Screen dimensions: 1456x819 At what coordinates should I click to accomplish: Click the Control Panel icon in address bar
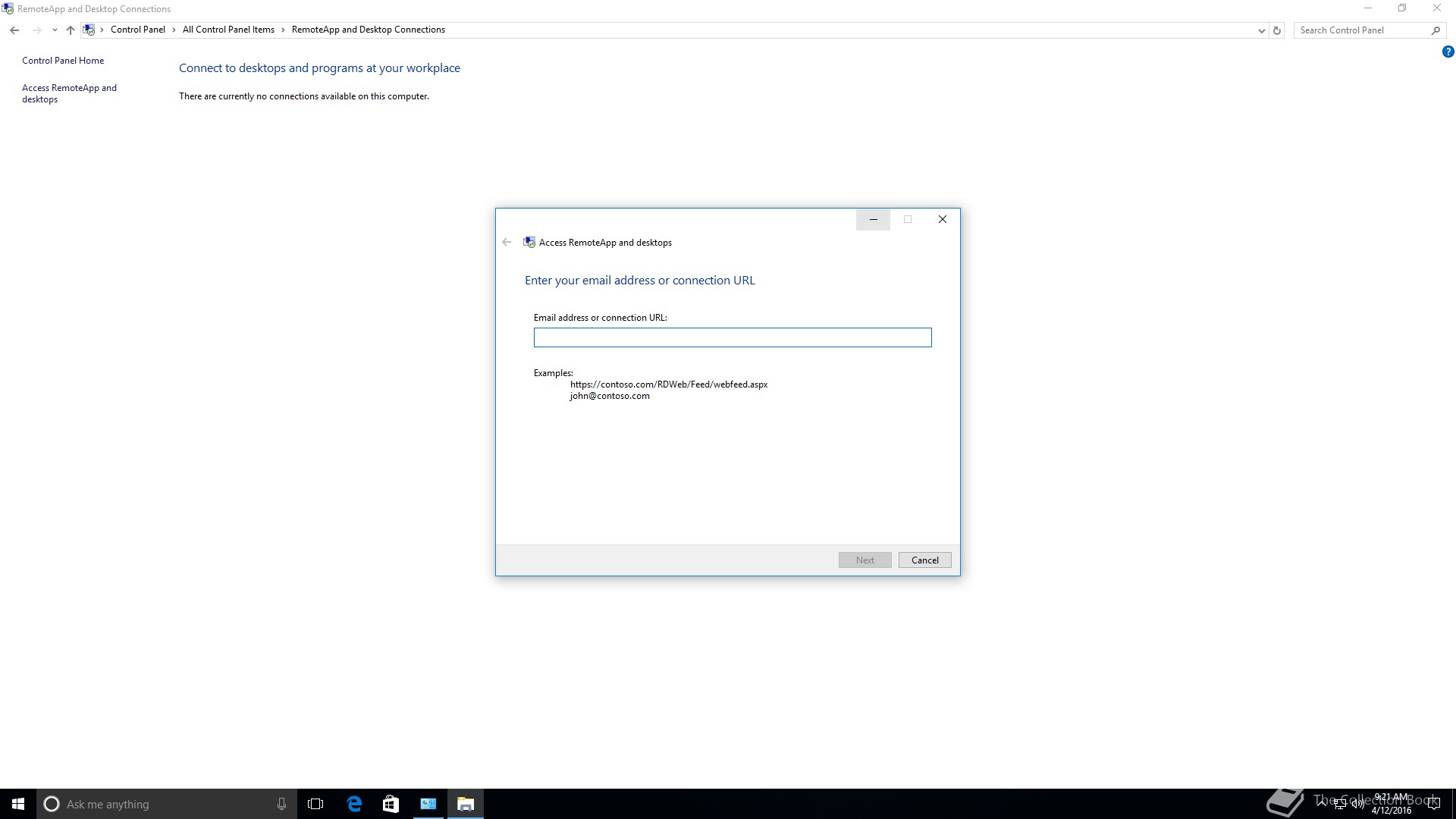pos(89,30)
